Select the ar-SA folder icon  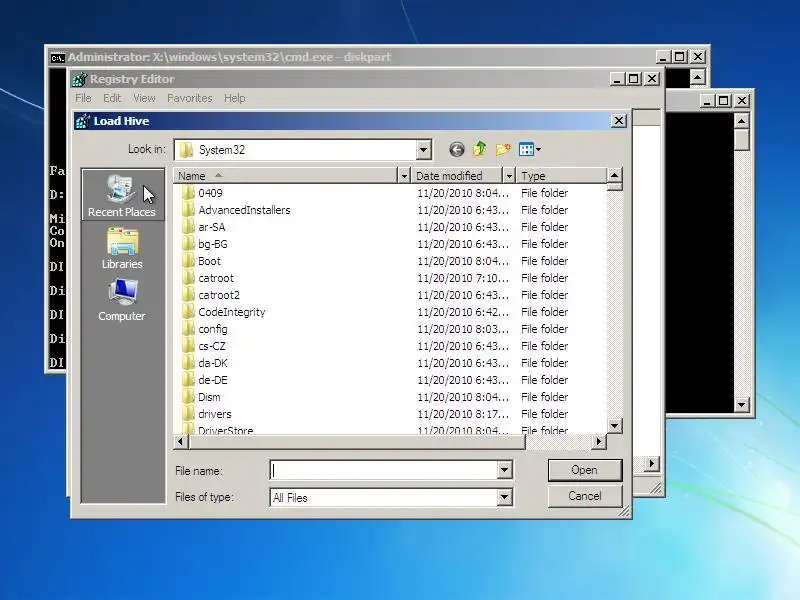click(188, 227)
